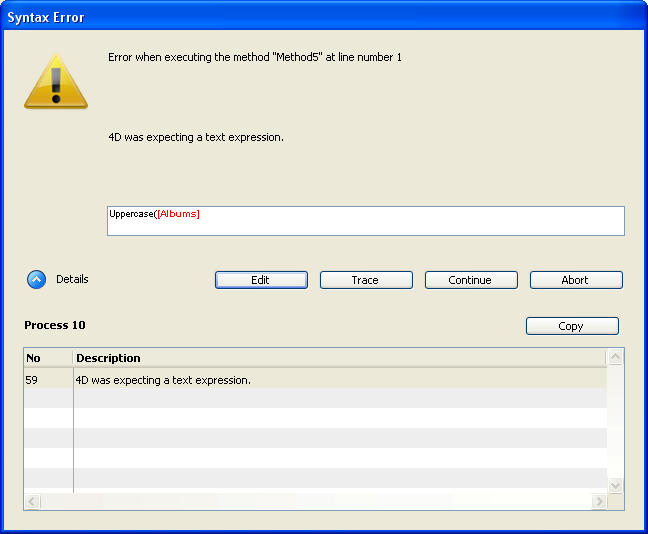Image resolution: width=648 pixels, height=534 pixels.
Task: Collapse the Details section using the blue chevron
Action: (x=36, y=280)
